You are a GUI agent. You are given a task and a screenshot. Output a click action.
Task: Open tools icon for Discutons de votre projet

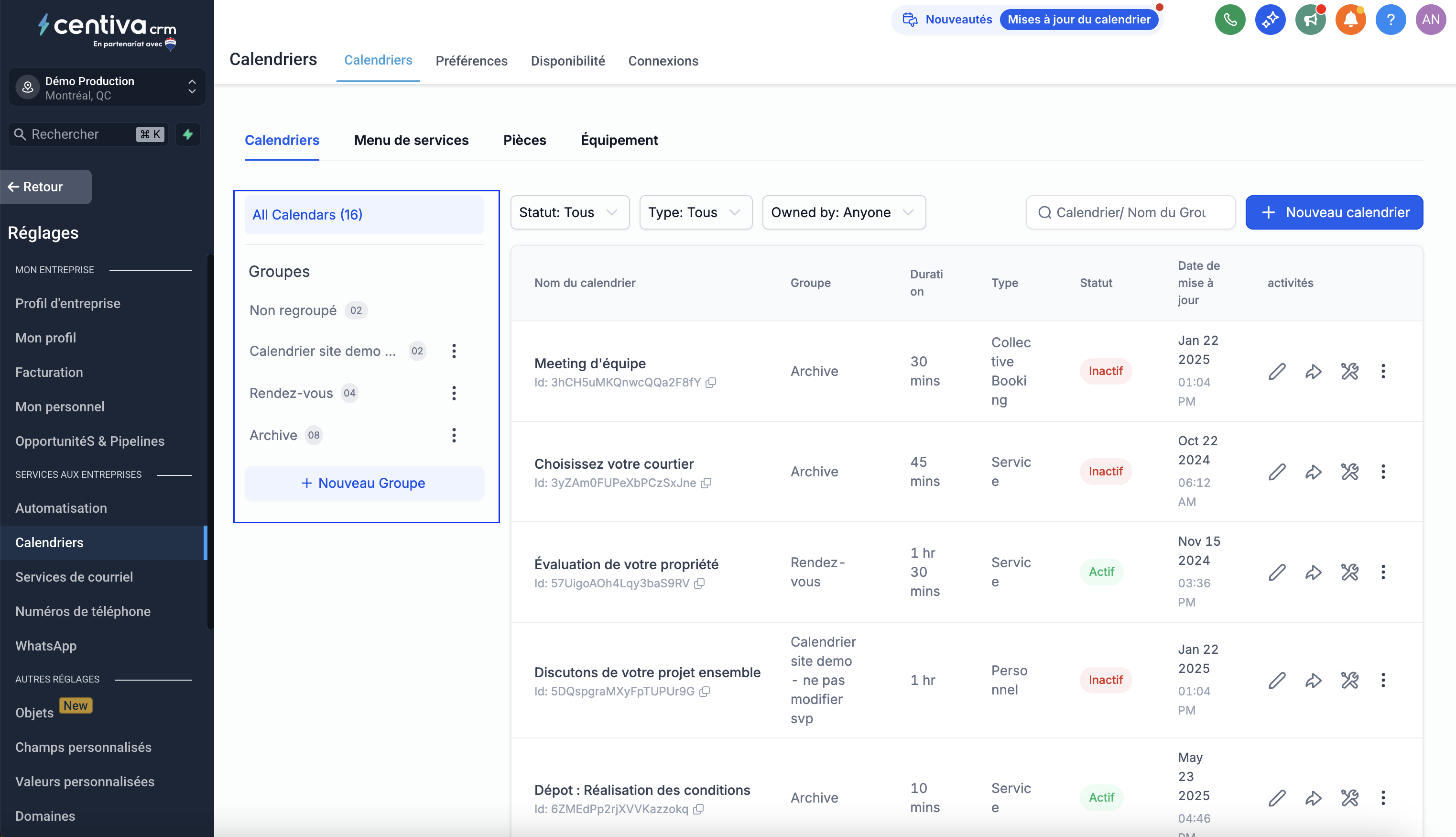pos(1350,680)
